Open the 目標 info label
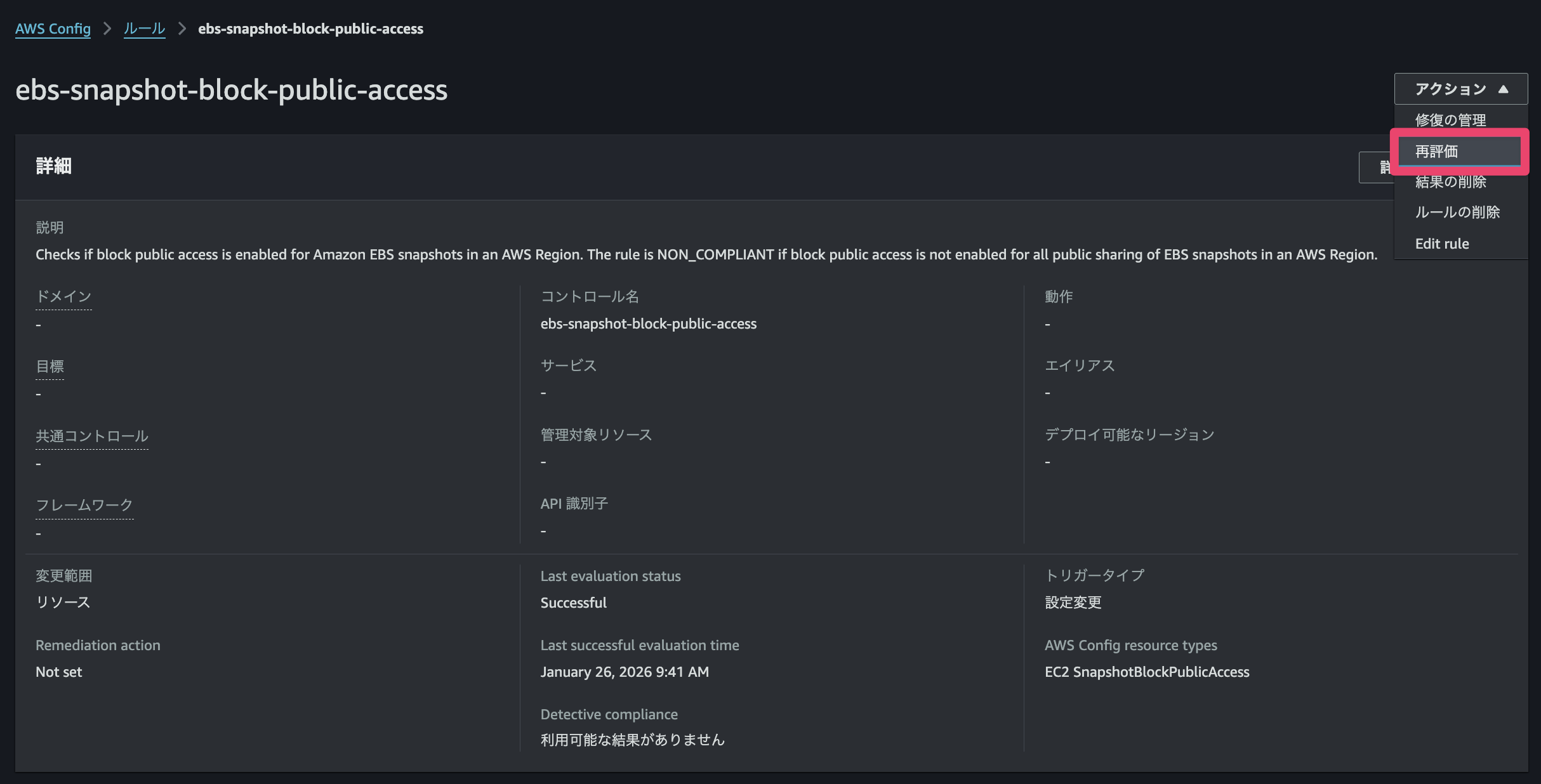This screenshot has height=784, width=1541. pyautogui.click(x=50, y=366)
